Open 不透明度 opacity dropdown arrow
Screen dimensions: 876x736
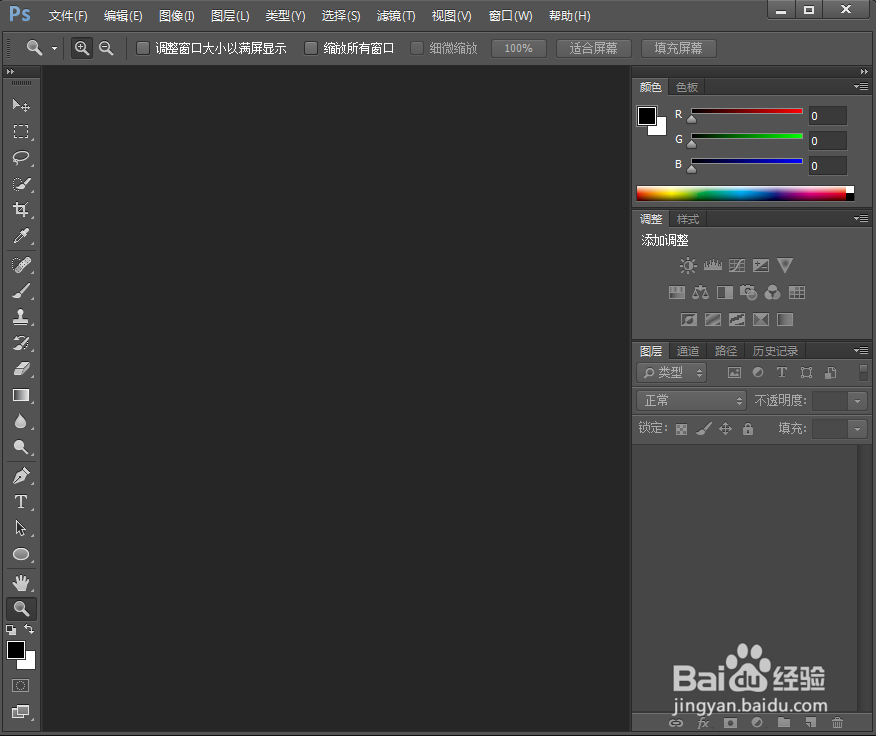[x=858, y=401]
